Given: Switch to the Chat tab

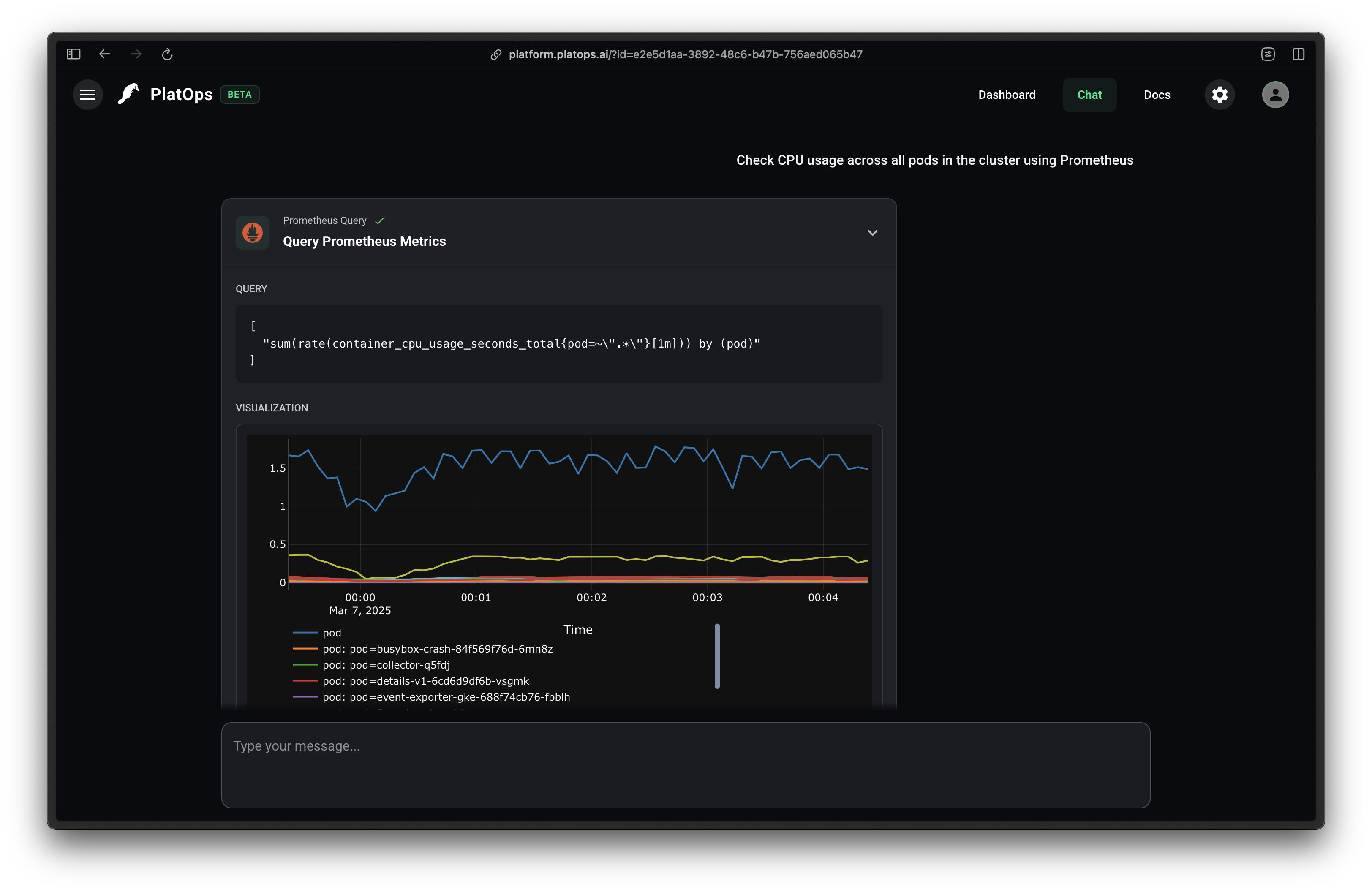Looking at the screenshot, I should click(x=1089, y=95).
